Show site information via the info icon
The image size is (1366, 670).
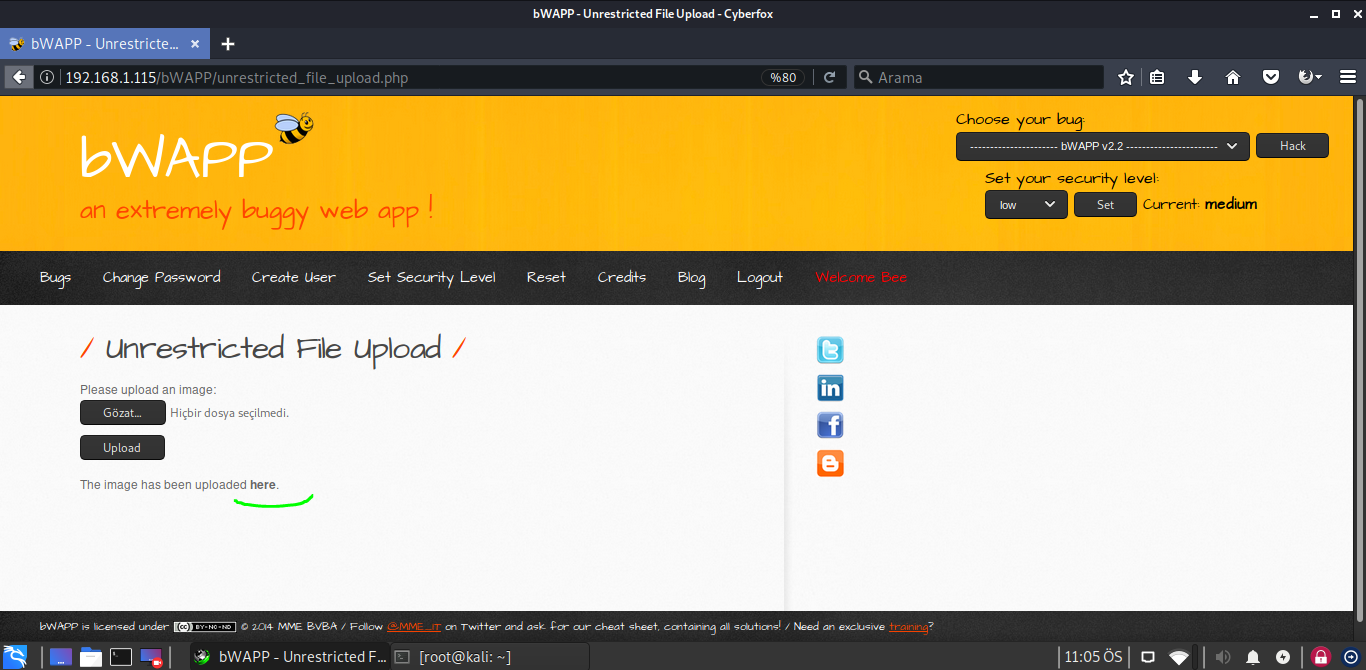point(47,77)
